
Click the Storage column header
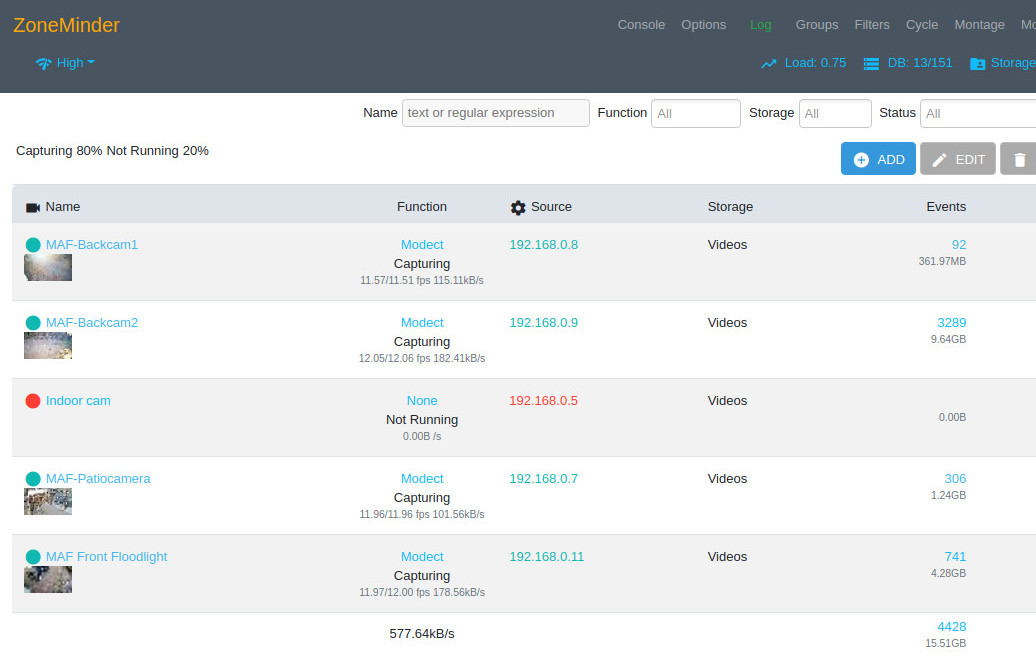(730, 207)
